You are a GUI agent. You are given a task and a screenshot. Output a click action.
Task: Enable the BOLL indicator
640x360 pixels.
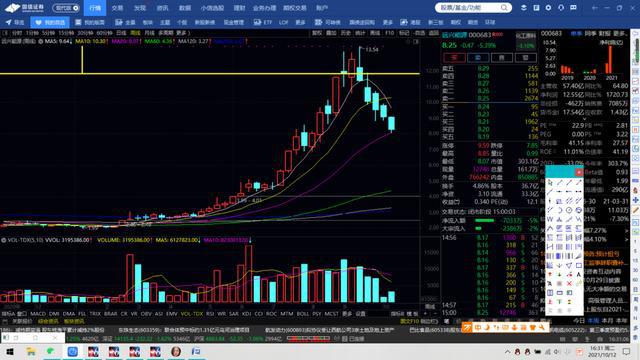pyautogui.click(x=303, y=313)
